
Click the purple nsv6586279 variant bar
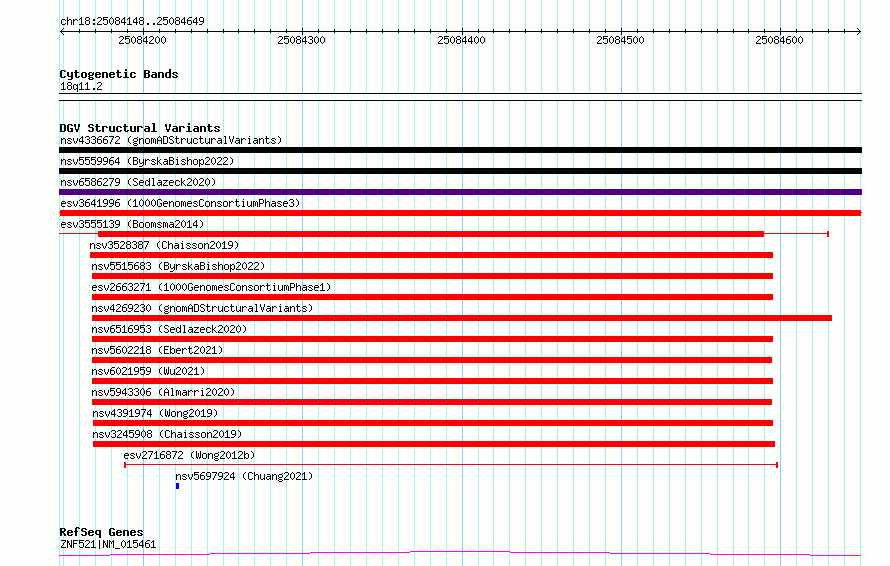(460, 192)
